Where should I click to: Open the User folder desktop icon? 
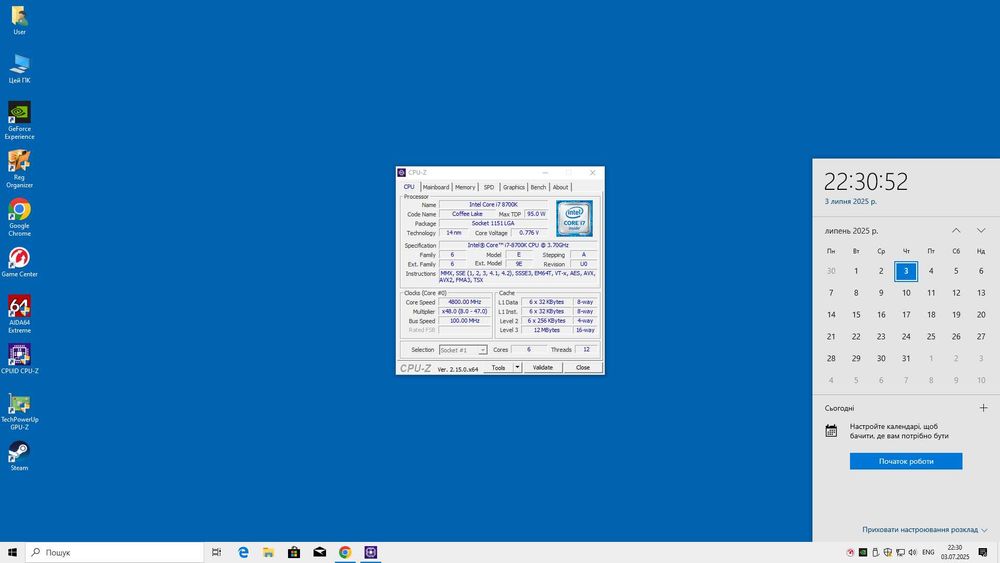[19, 20]
